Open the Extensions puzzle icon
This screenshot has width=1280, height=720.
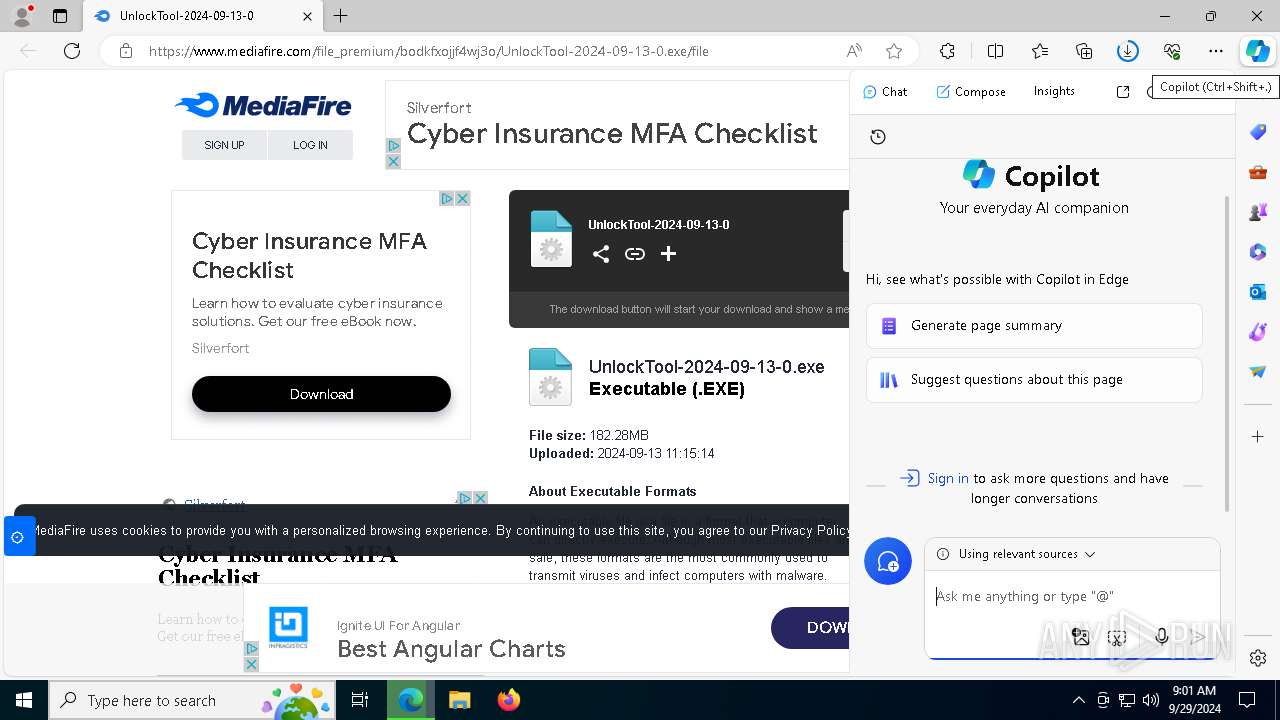point(947,51)
